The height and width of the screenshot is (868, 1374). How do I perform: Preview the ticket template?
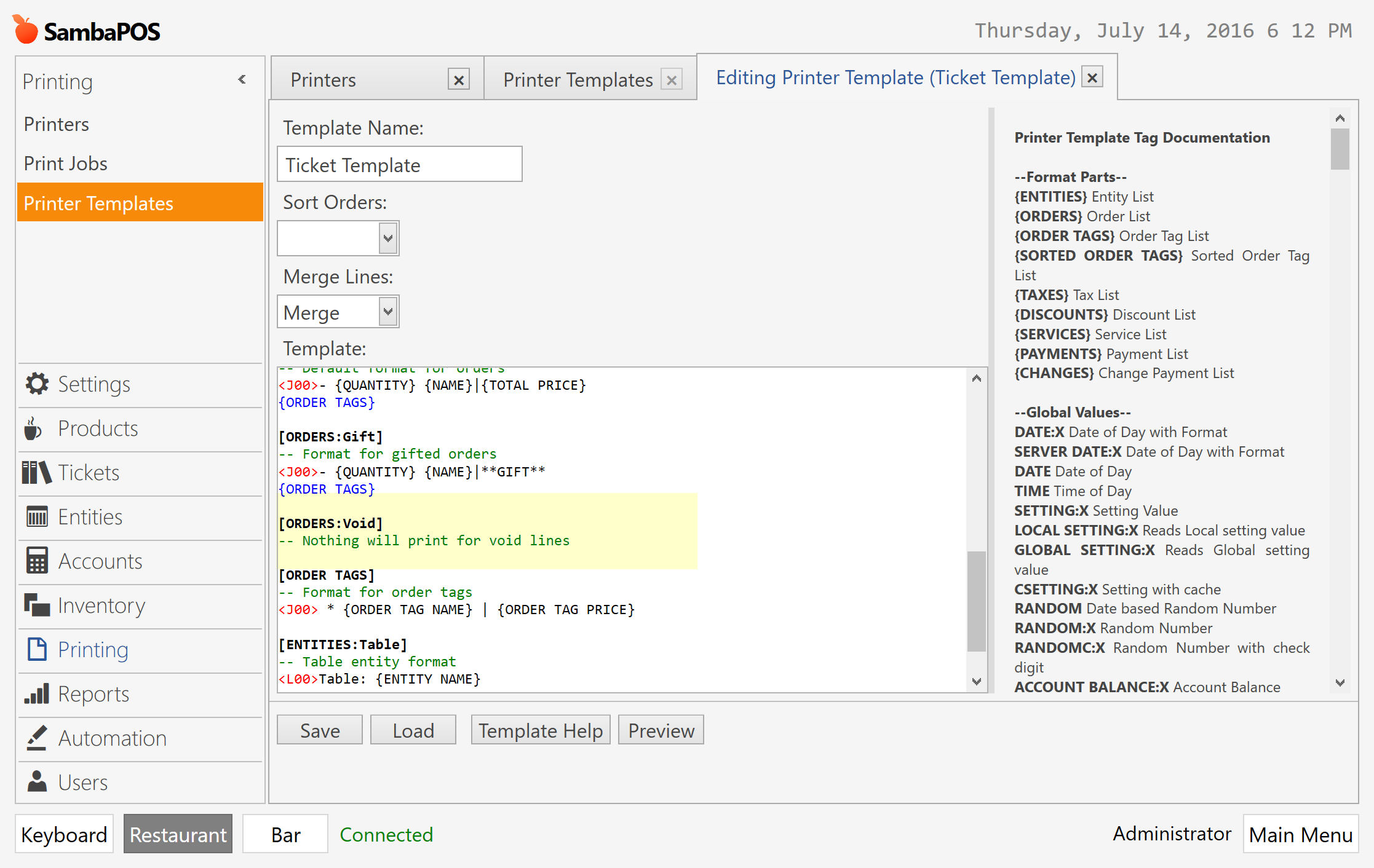(x=661, y=730)
